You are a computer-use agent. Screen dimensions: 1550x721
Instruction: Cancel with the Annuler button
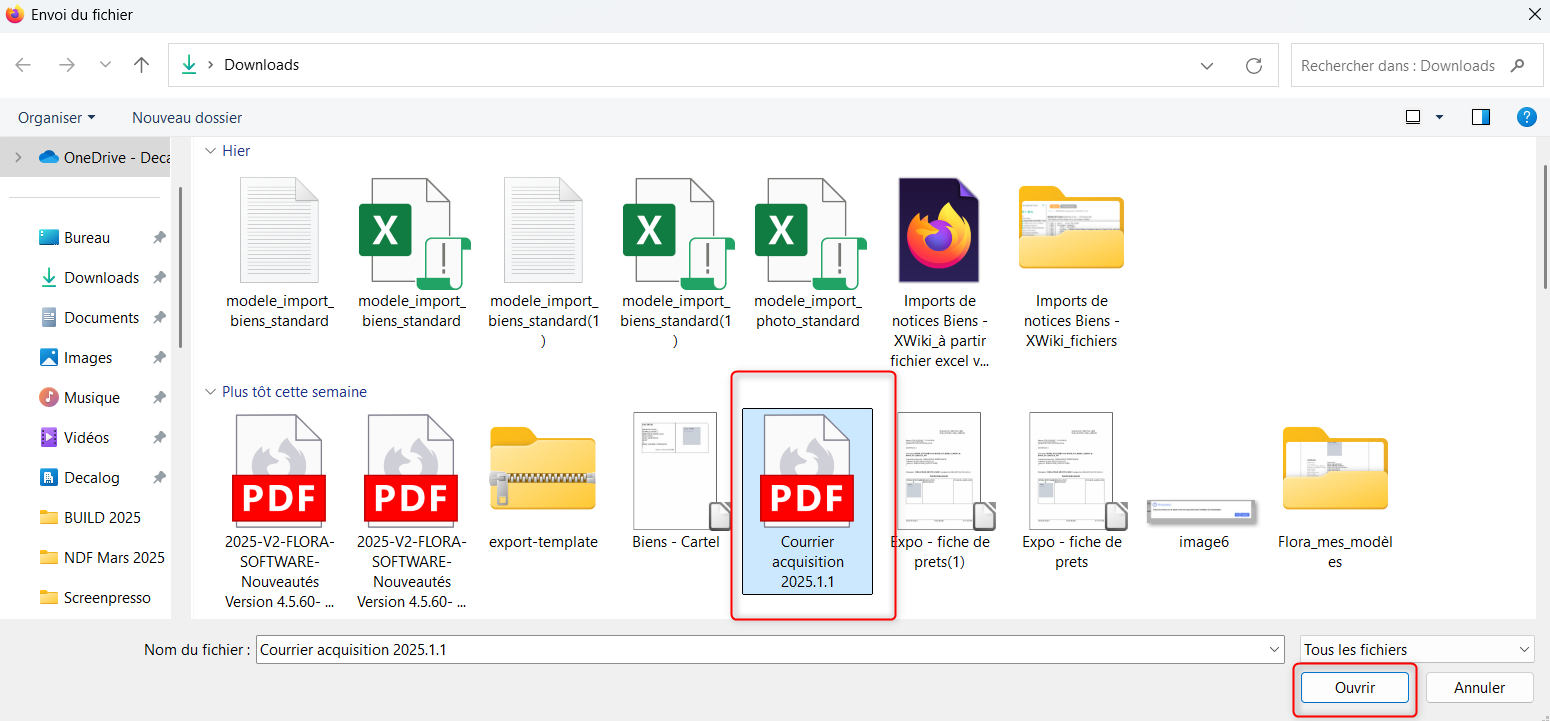(1479, 688)
